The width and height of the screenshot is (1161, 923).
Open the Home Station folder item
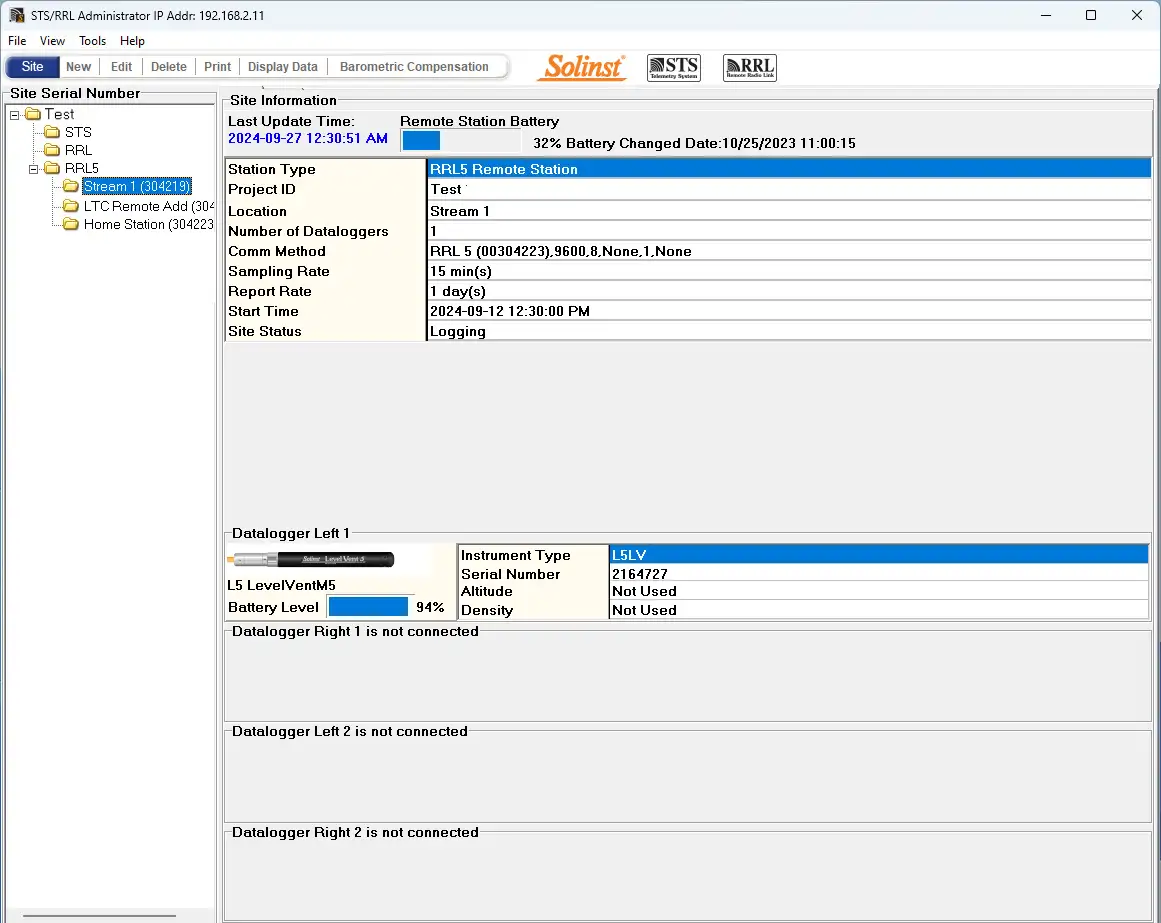click(147, 224)
